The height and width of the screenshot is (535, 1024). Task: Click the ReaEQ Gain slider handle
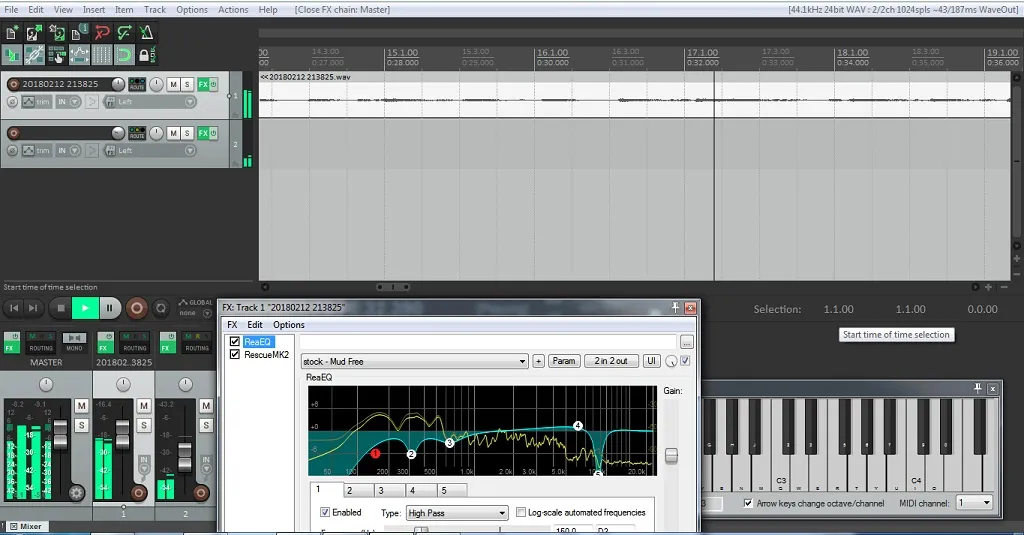[671, 456]
